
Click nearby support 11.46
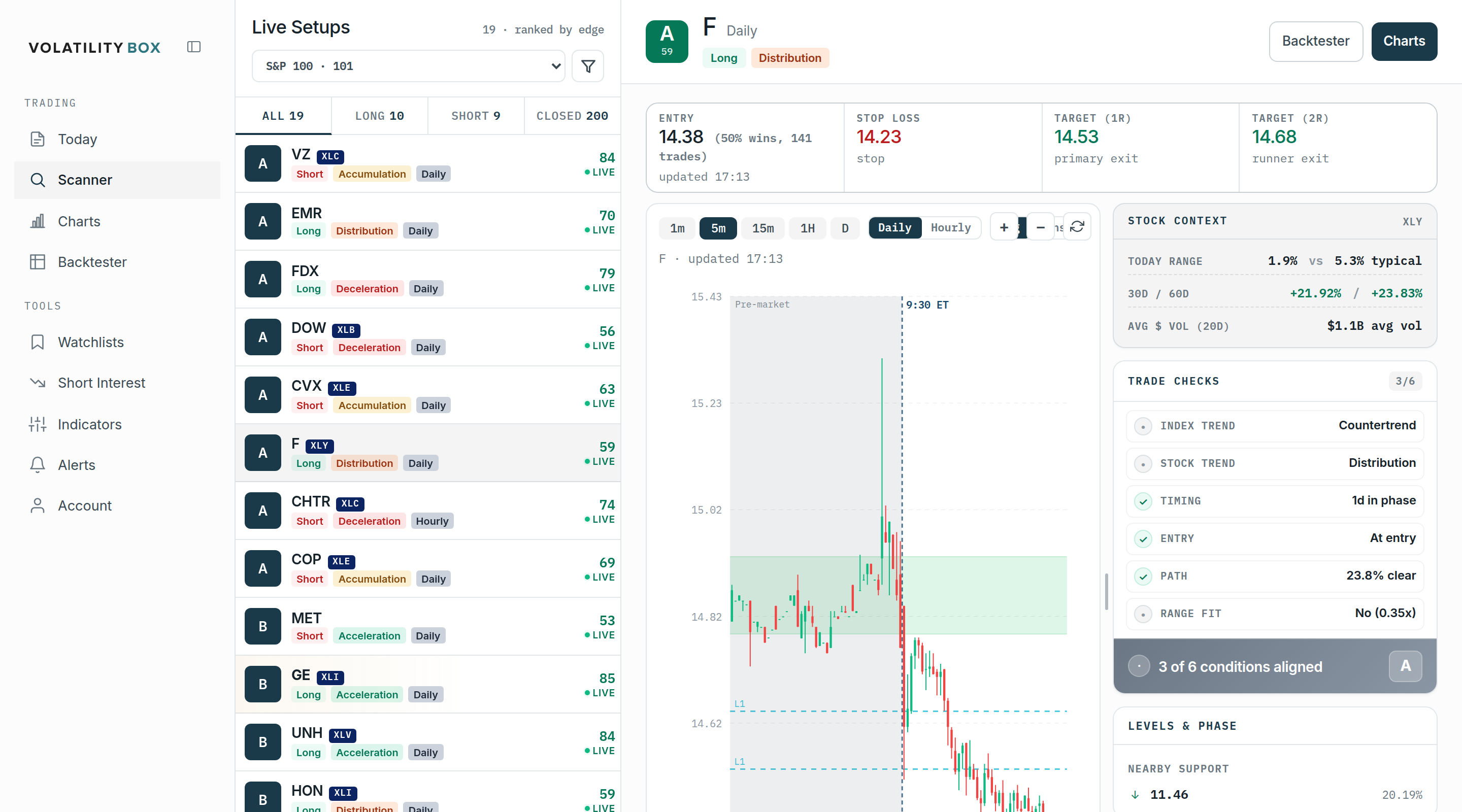click(x=1169, y=794)
